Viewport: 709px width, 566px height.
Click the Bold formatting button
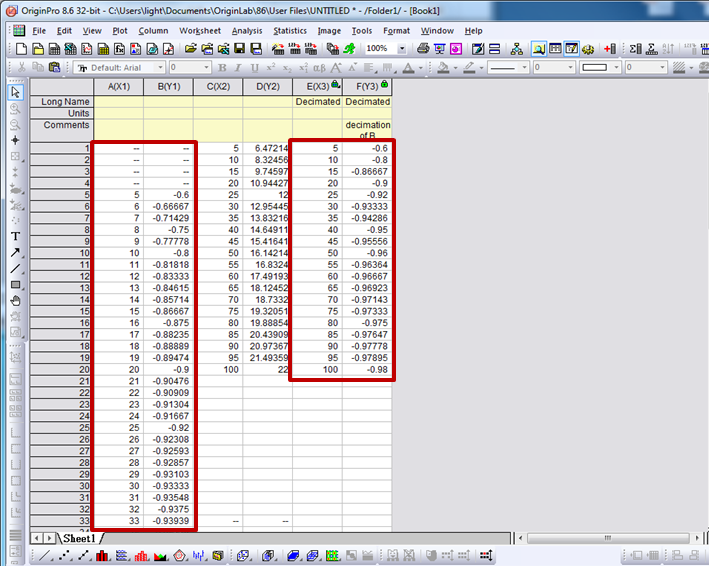[x=223, y=68]
